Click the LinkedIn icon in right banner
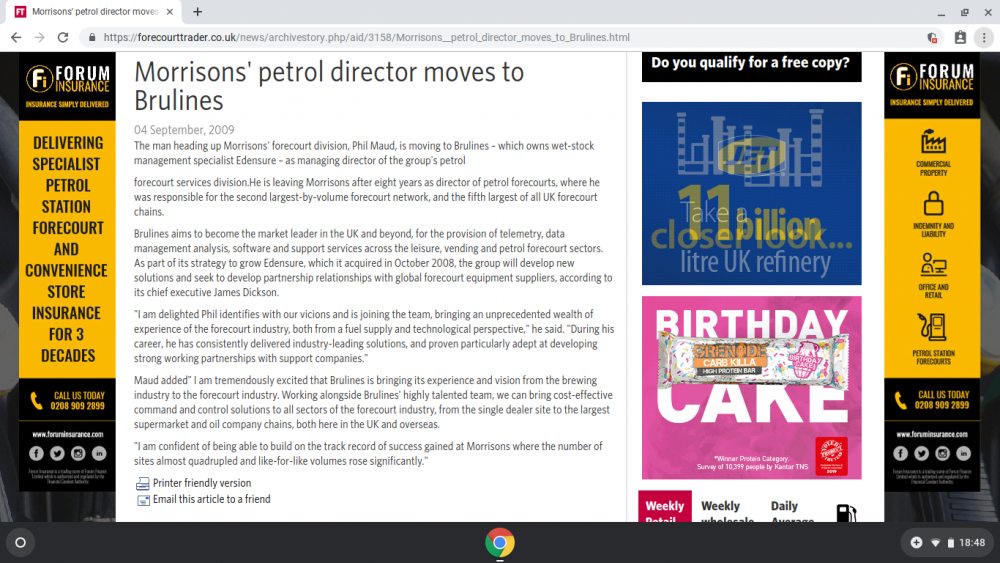Viewport: 1000px width, 563px height. point(964,453)
